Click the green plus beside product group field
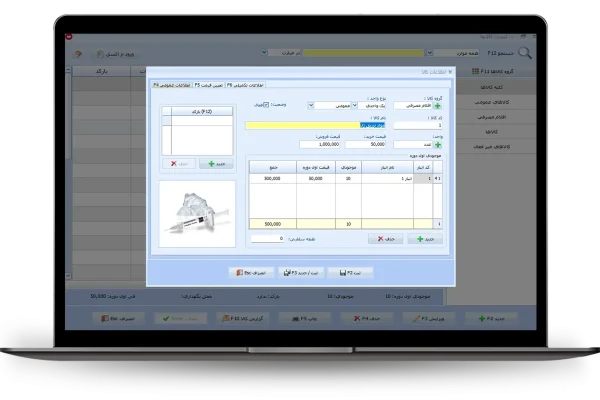 [437, 104]
